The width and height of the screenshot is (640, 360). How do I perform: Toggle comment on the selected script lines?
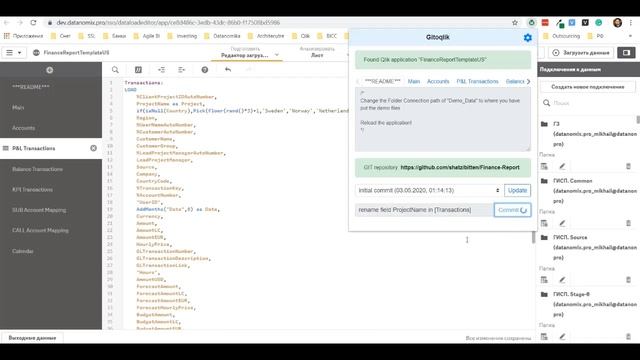pos(138,70)
